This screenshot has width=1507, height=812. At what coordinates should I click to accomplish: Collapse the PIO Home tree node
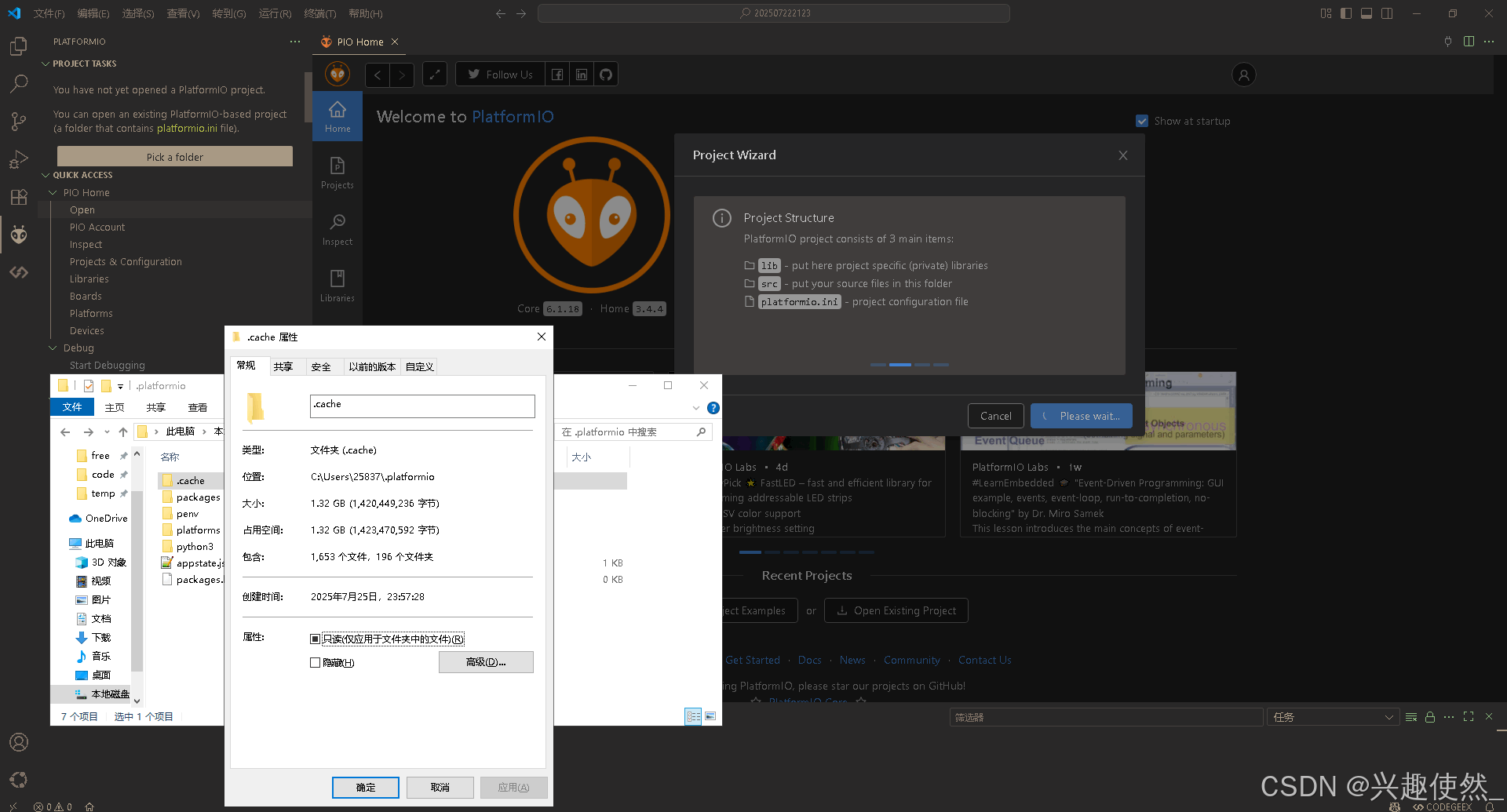(53, 192)
